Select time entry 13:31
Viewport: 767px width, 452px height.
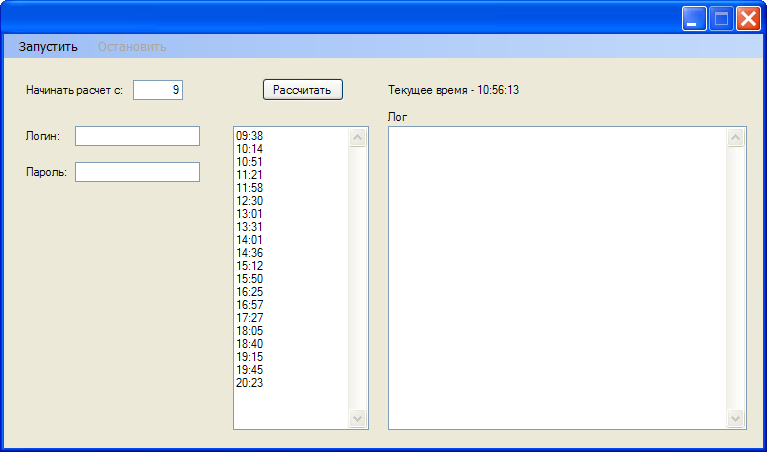pyautogui.click(x=249, y=227)
